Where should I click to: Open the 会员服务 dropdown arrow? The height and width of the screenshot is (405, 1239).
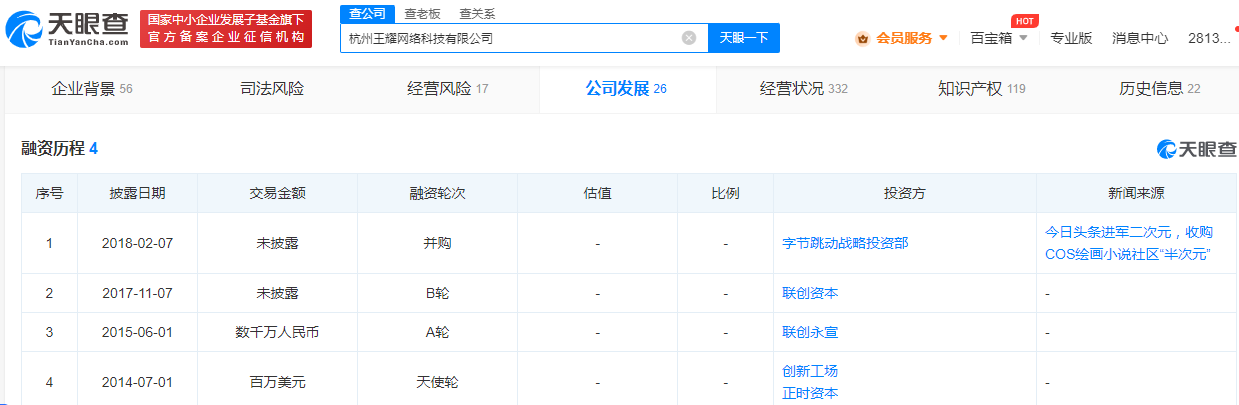[943, 38]
